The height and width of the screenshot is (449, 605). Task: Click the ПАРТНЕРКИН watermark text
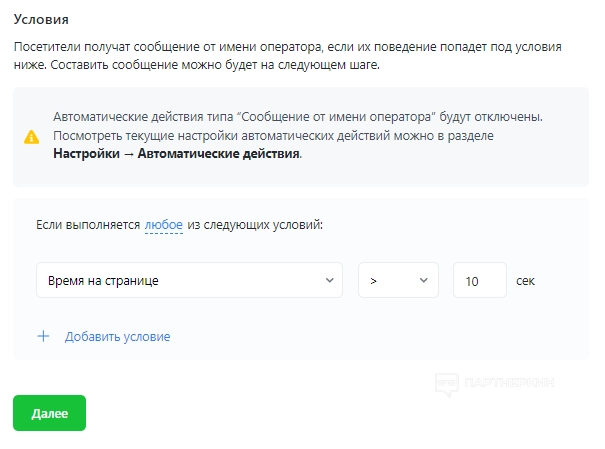tap(510, 383)
